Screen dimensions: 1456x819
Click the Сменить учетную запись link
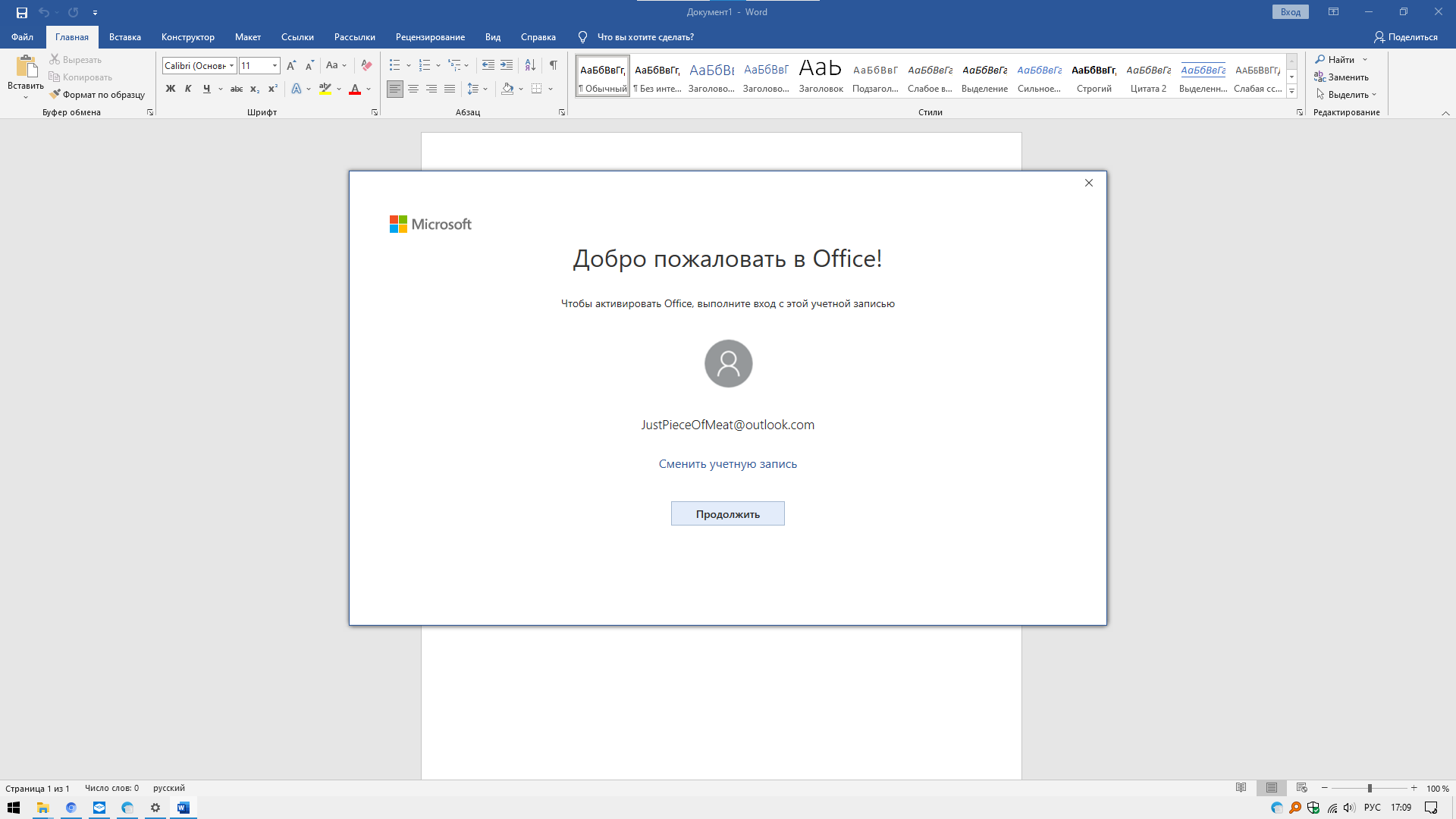(727, 463)
